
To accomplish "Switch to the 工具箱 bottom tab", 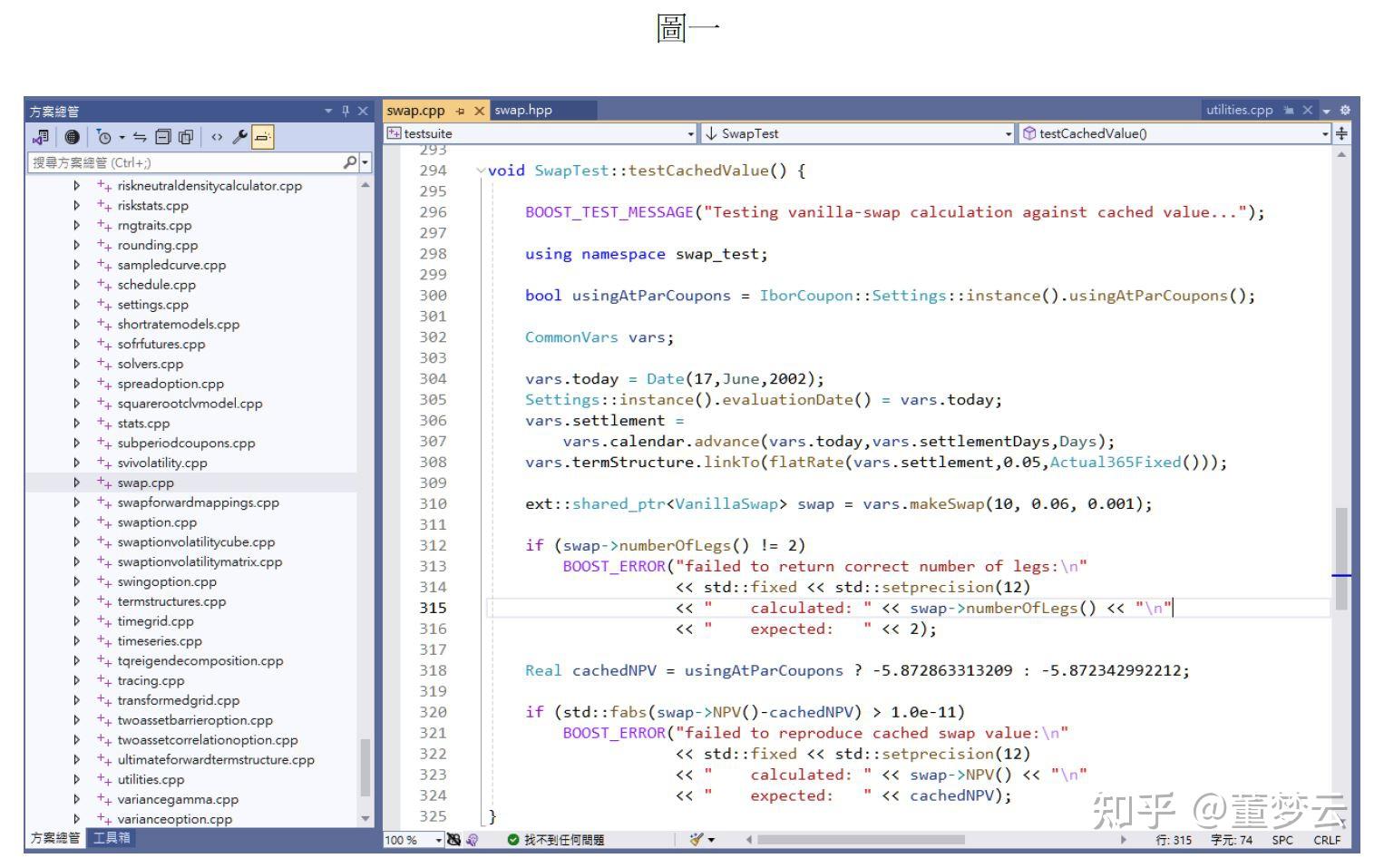I will tap(112, 838).
